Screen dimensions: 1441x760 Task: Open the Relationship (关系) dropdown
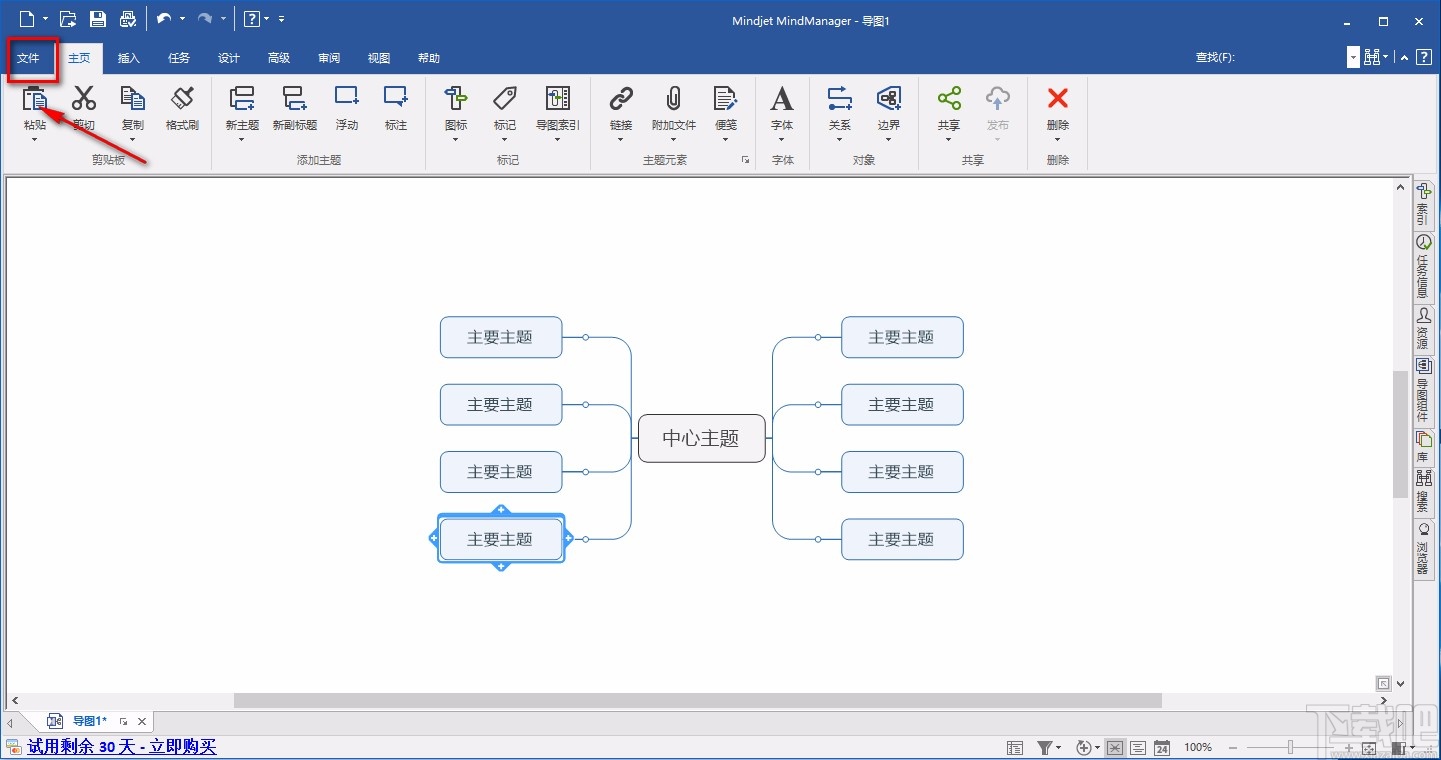point(840,140)
